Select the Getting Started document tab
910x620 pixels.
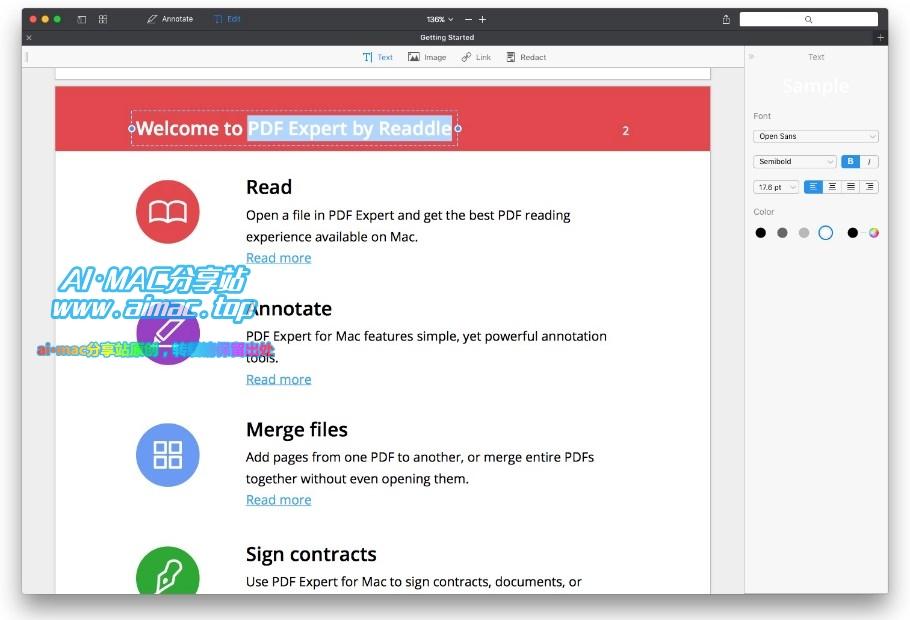[447, 37]
